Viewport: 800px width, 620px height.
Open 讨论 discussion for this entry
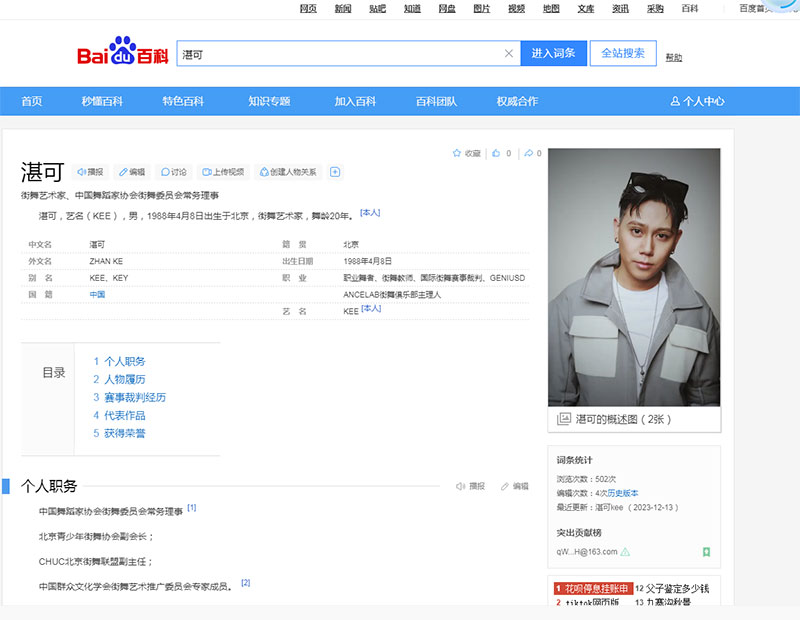click(172, 172)
